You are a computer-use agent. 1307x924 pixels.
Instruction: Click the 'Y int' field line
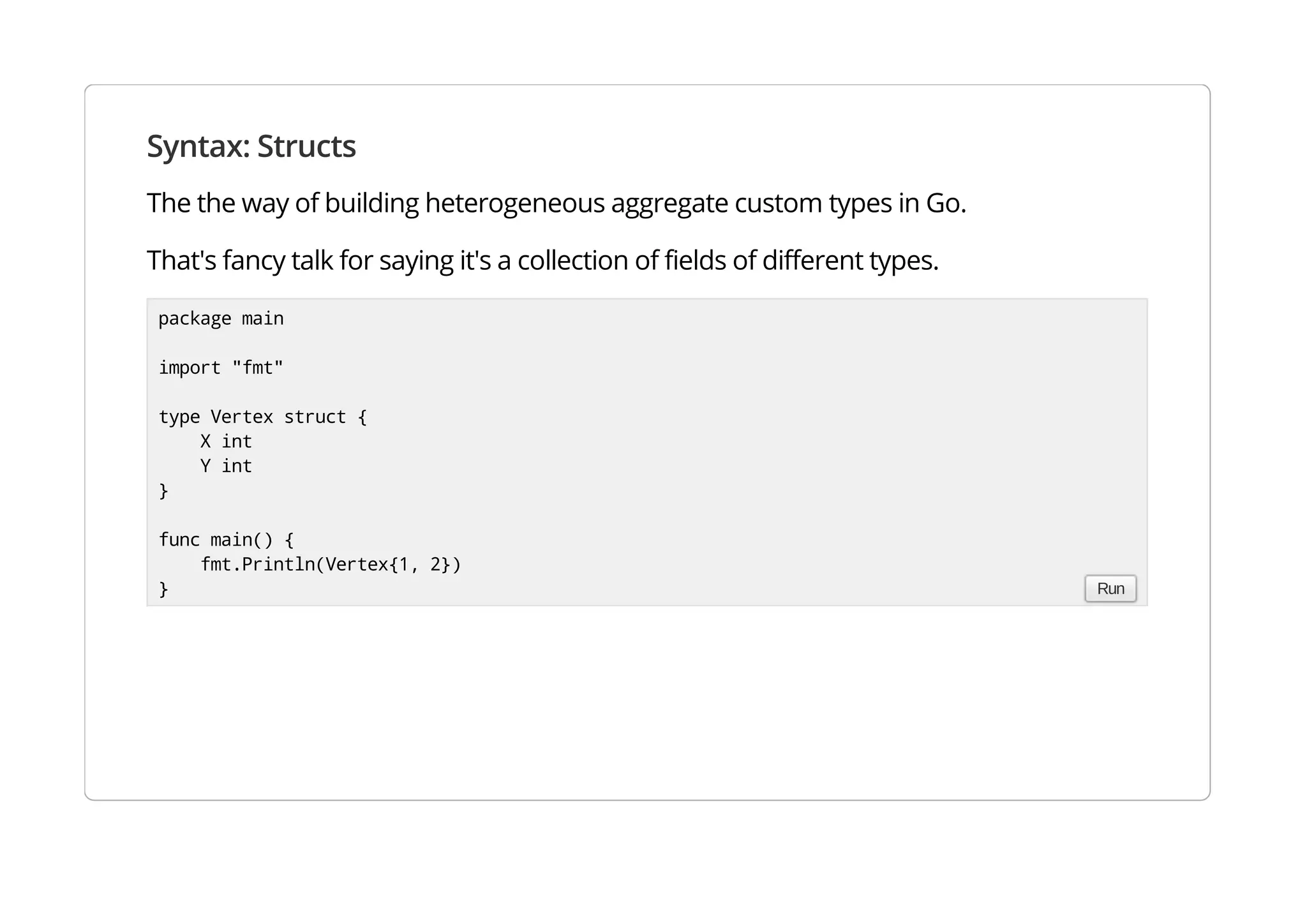point(226,466)
